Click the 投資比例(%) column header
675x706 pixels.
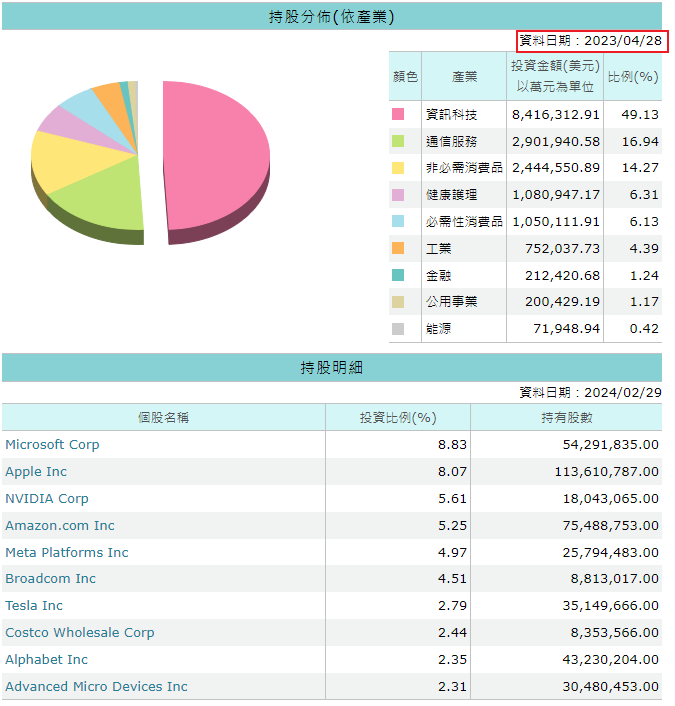(398, 418)
